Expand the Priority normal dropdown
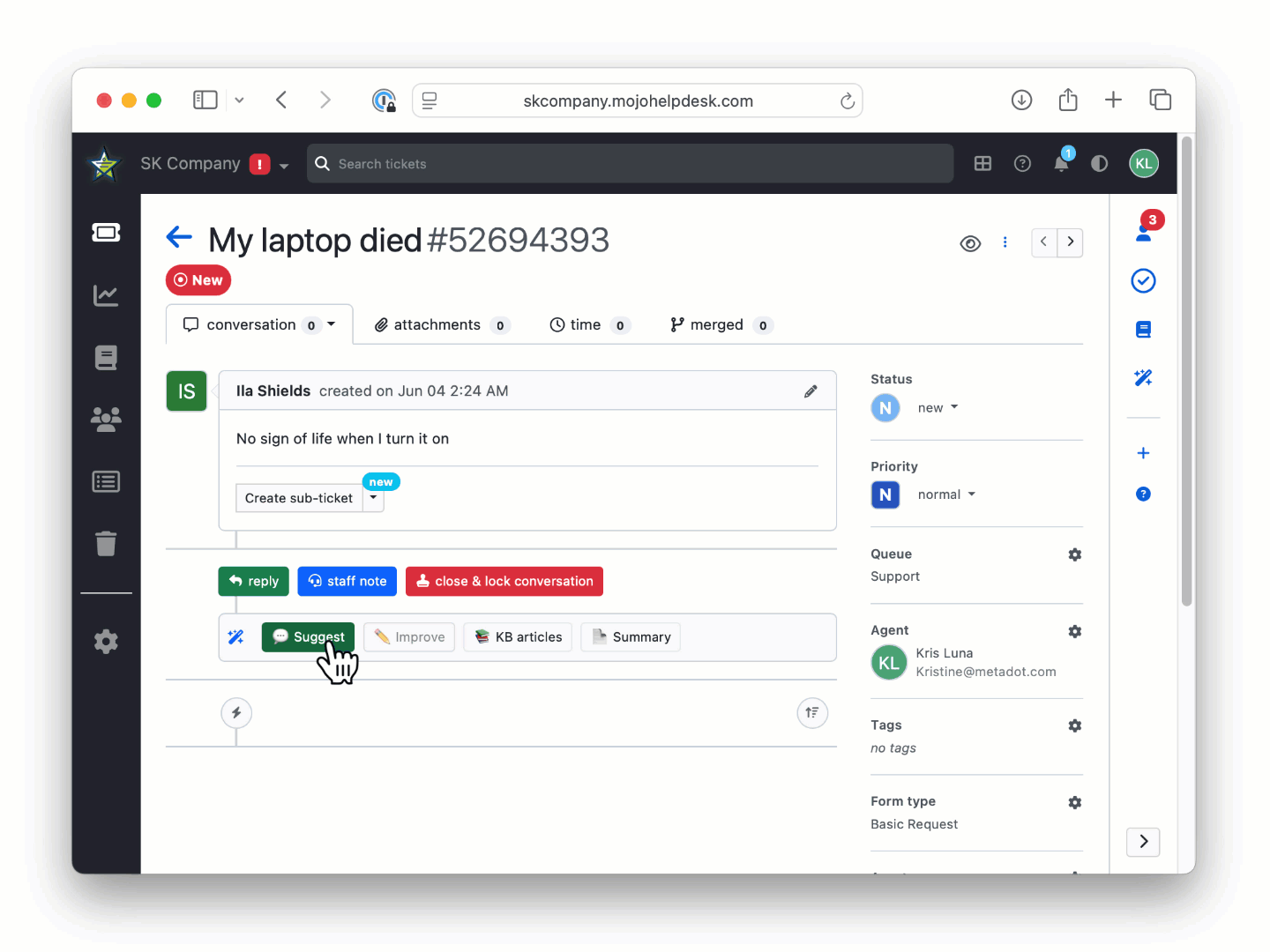 945,495
